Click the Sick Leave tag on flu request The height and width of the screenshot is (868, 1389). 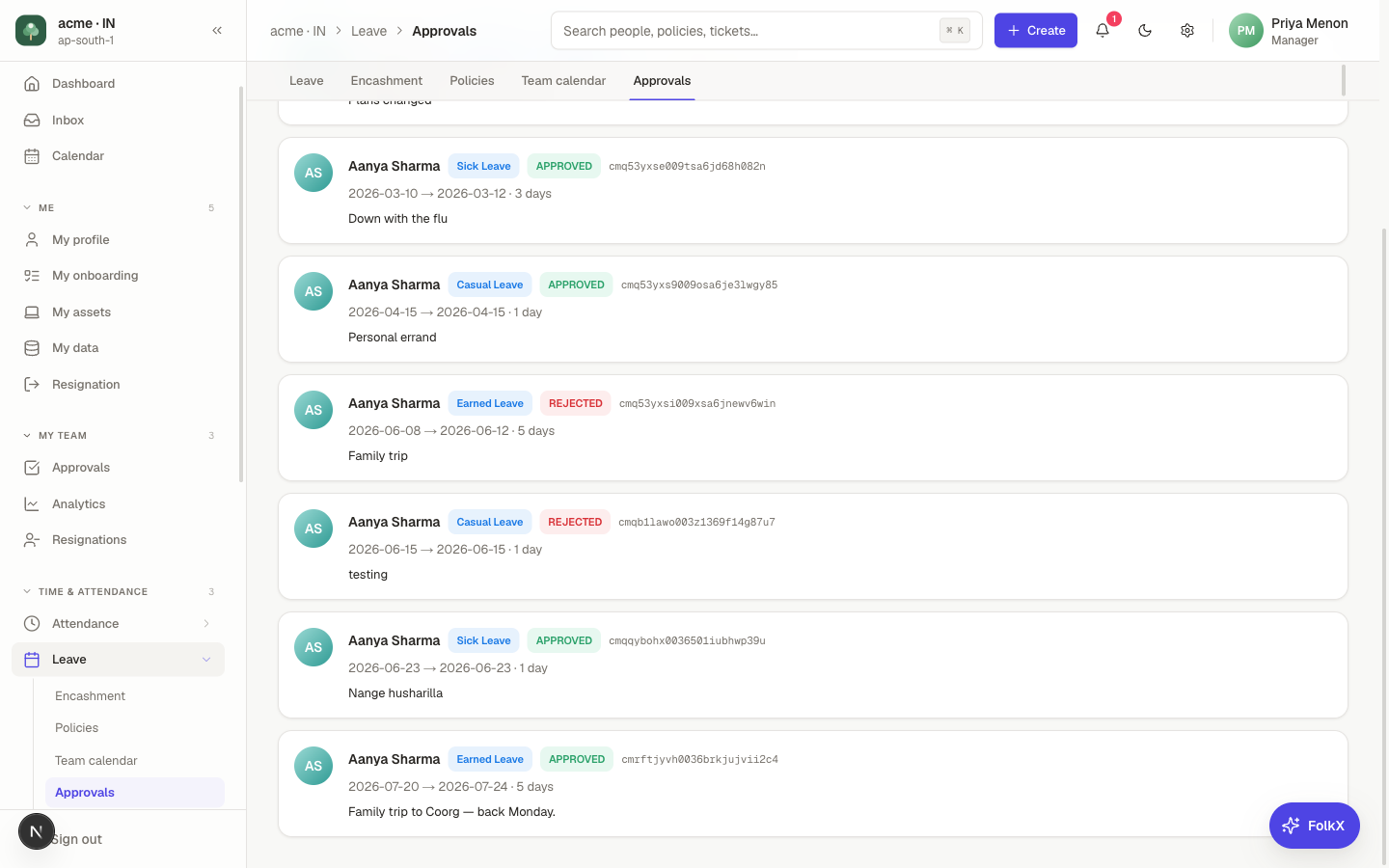tap(483, 166)
